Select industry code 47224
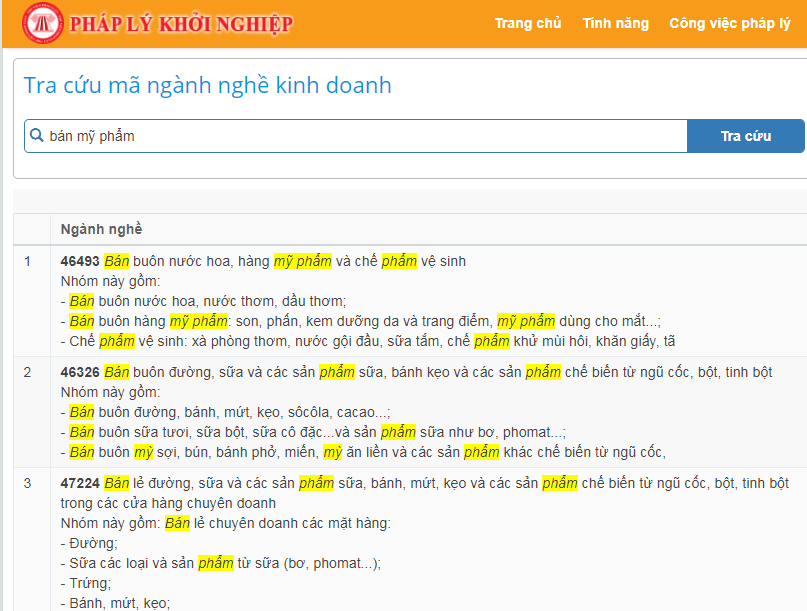The image size is (807, 611). [80, 483]
